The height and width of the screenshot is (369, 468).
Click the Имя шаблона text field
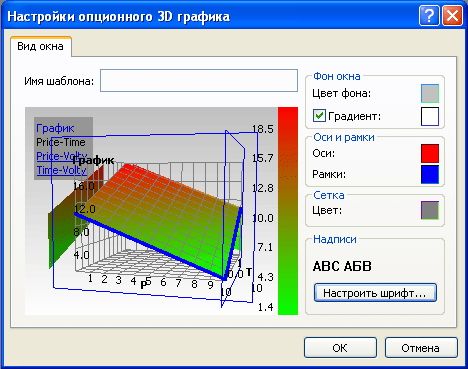[199, 80]
